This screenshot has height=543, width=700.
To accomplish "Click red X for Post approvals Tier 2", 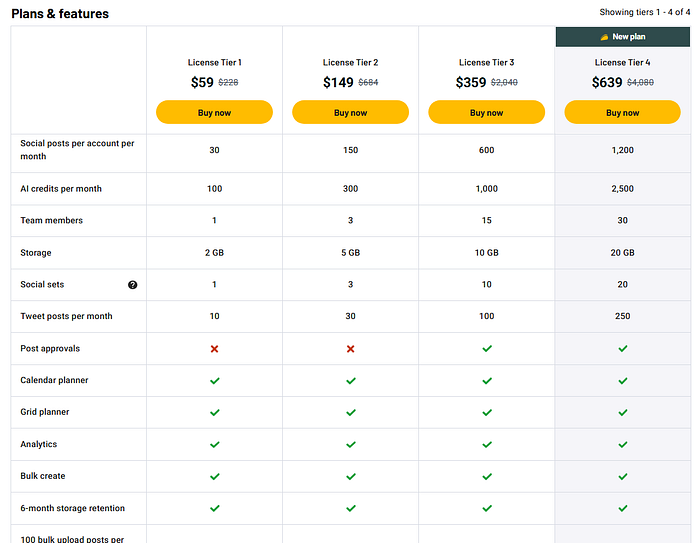I will tap(350, 349).
